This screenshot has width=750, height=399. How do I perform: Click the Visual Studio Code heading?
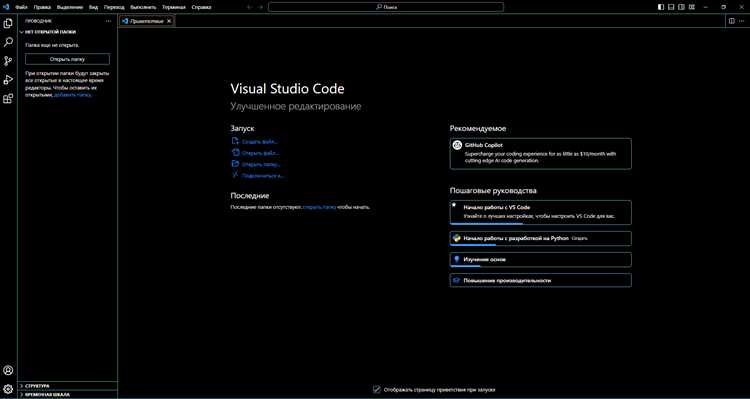(x=287, y=89)
